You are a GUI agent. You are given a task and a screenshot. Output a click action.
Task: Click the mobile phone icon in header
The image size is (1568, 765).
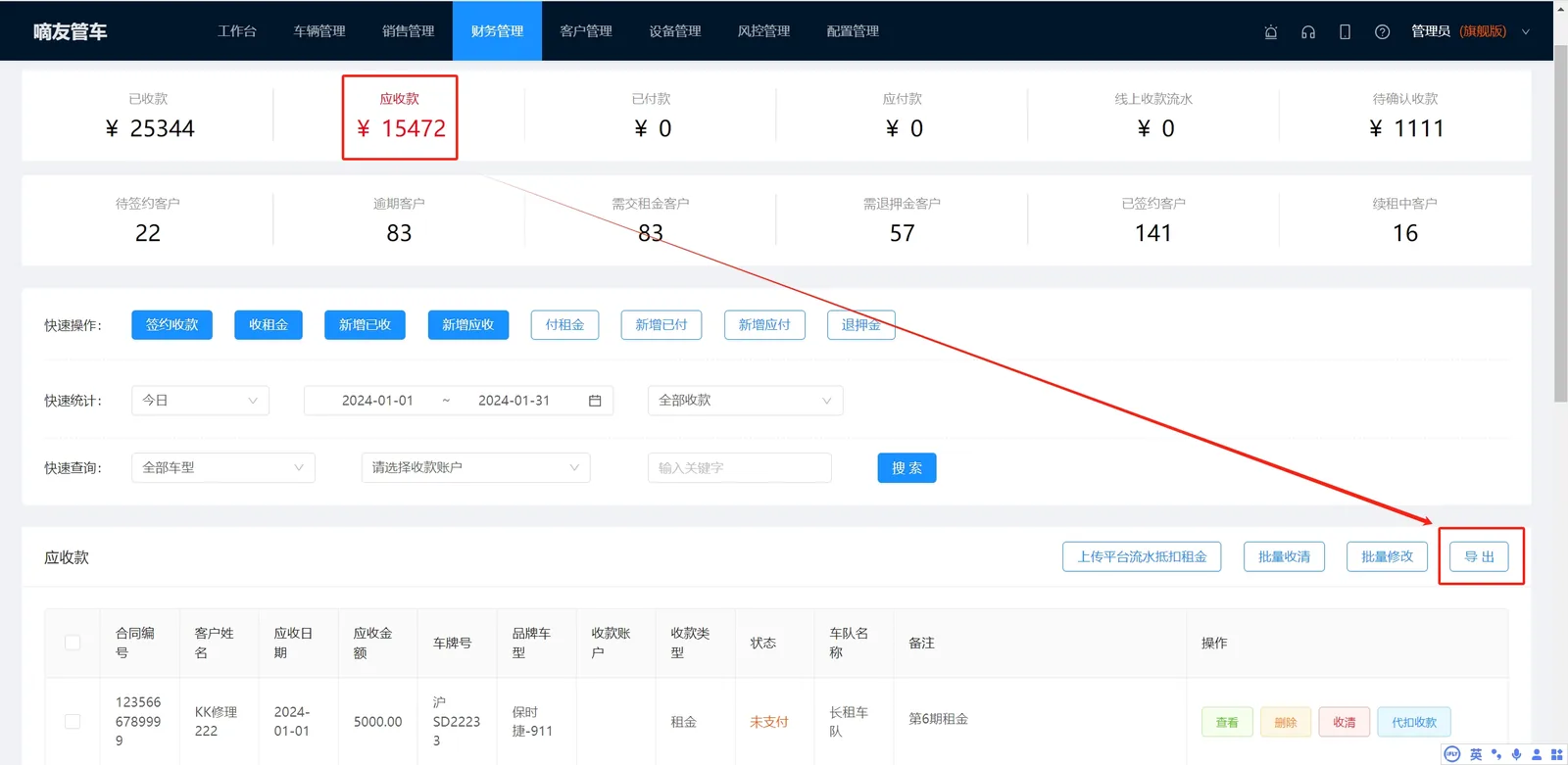[x=1345, y=31]
